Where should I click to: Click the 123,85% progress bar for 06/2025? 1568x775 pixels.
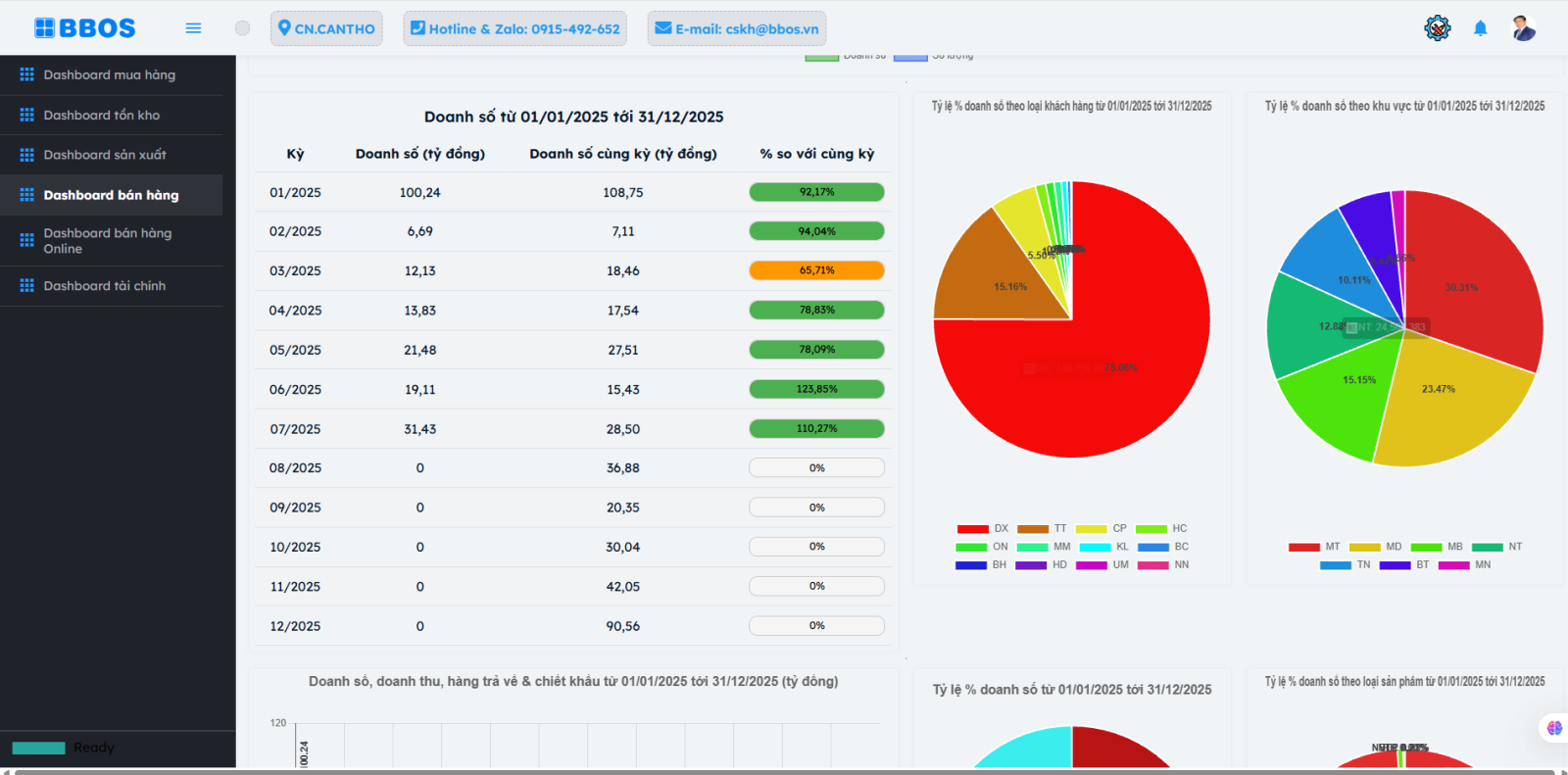tap(816, 389)
